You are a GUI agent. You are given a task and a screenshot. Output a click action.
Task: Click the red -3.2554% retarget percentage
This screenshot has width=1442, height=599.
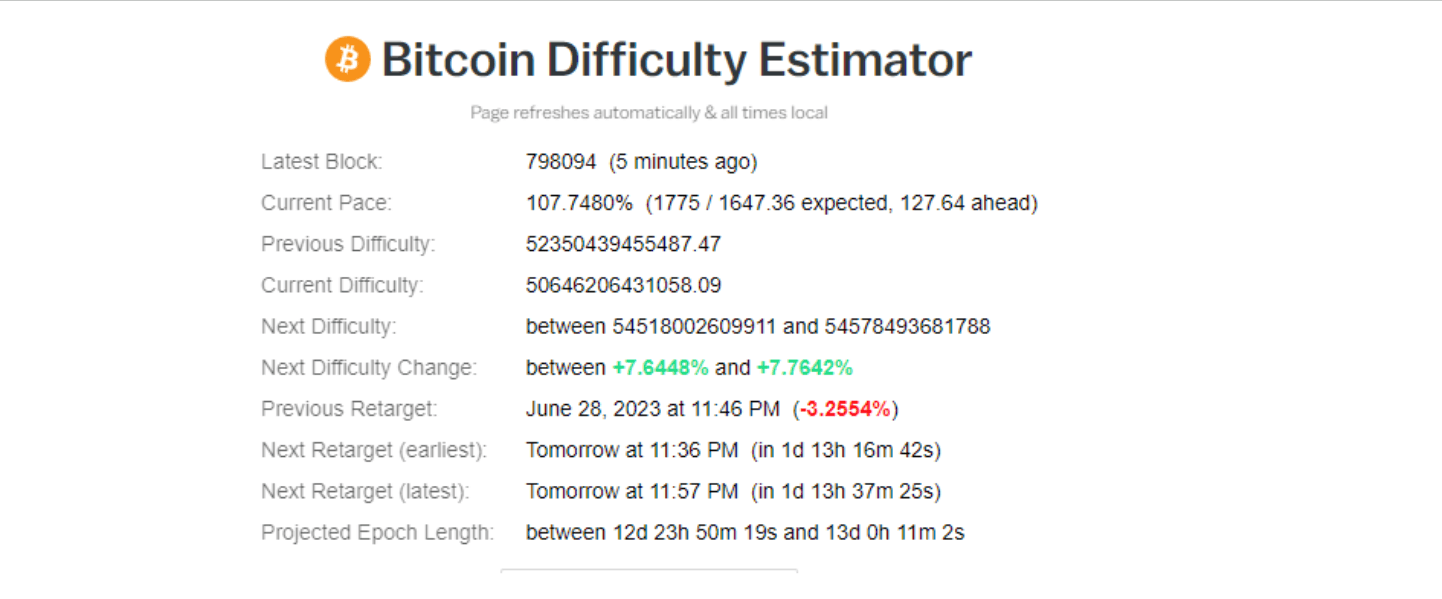(x=845, y=409)
